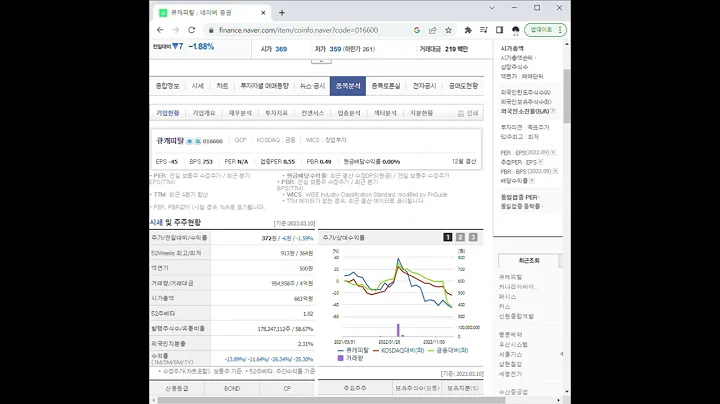Open the Chrome profile avatar
This screenshot has height=404, width=720.
[x=515, y=30]
